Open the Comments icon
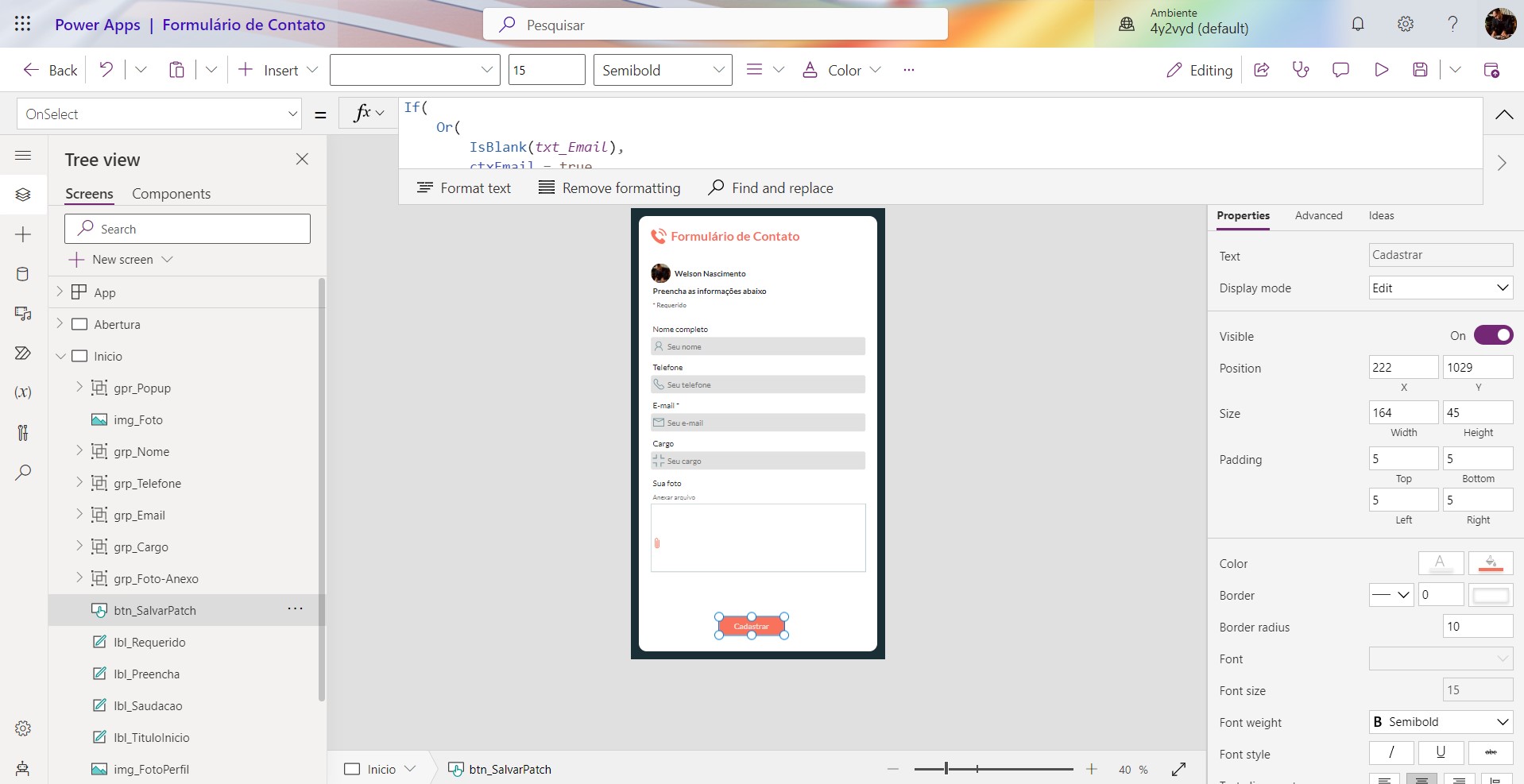This screenshot has width=1524, height=784. [x=1340, y=70]
